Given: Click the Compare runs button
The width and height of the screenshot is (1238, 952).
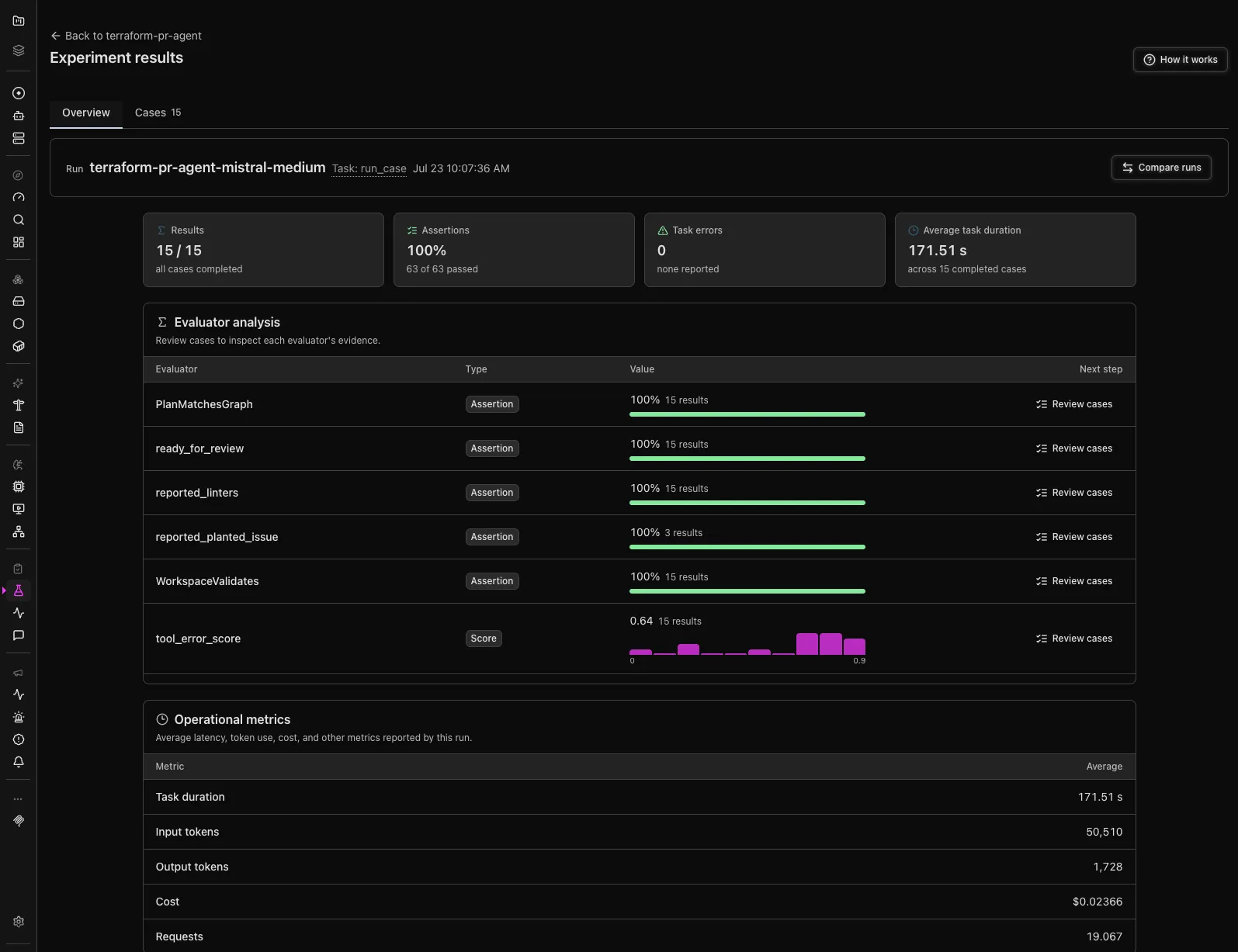Looking at the screenshot, I should [1161, 168].
